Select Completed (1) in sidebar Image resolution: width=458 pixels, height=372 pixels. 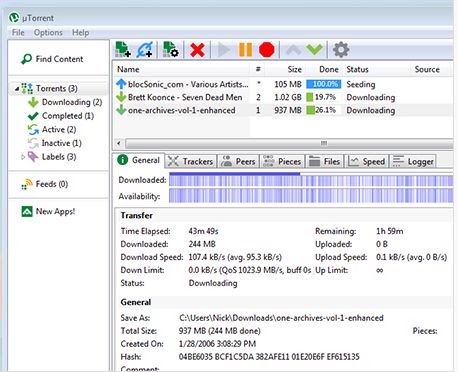pyautogui.click(x=68, y=116)
